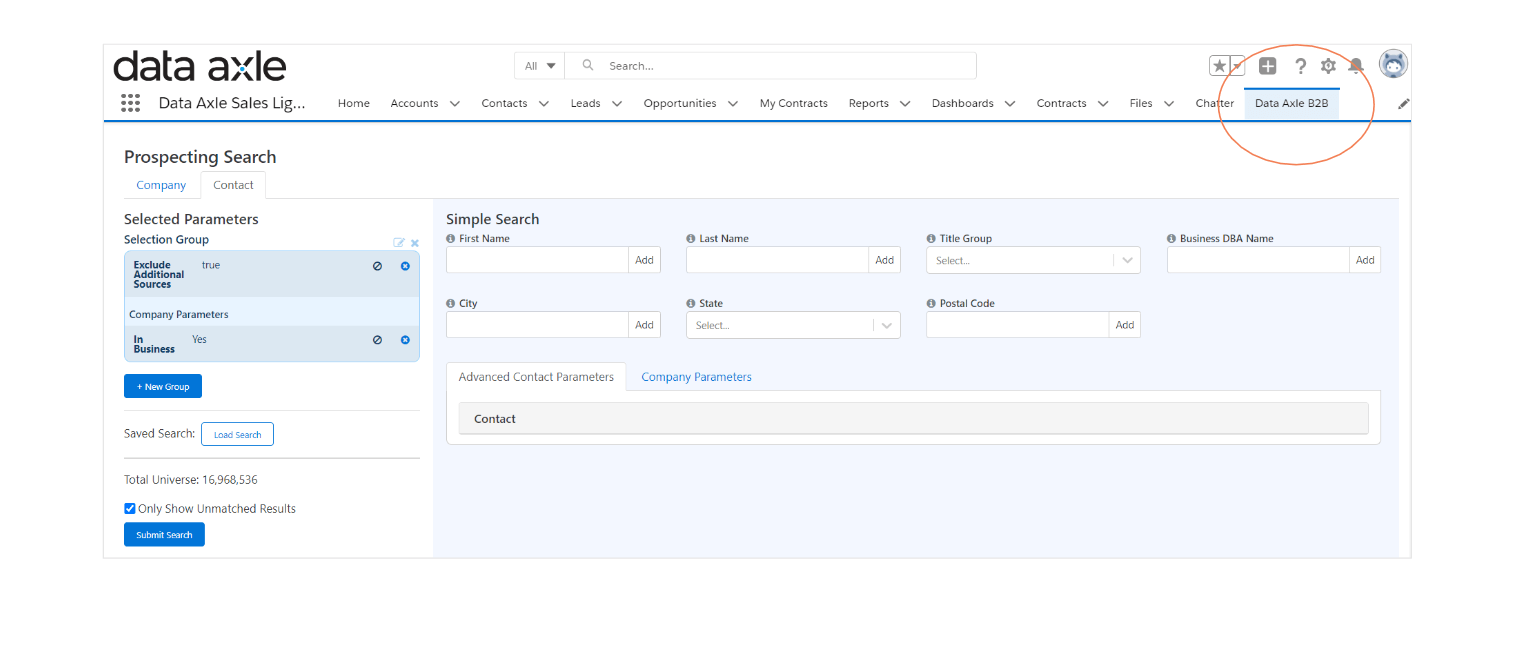The height and width of the screenshot is (669, 1514).
Task: Switch to Company Parameters tab
Action: [696, 377]
